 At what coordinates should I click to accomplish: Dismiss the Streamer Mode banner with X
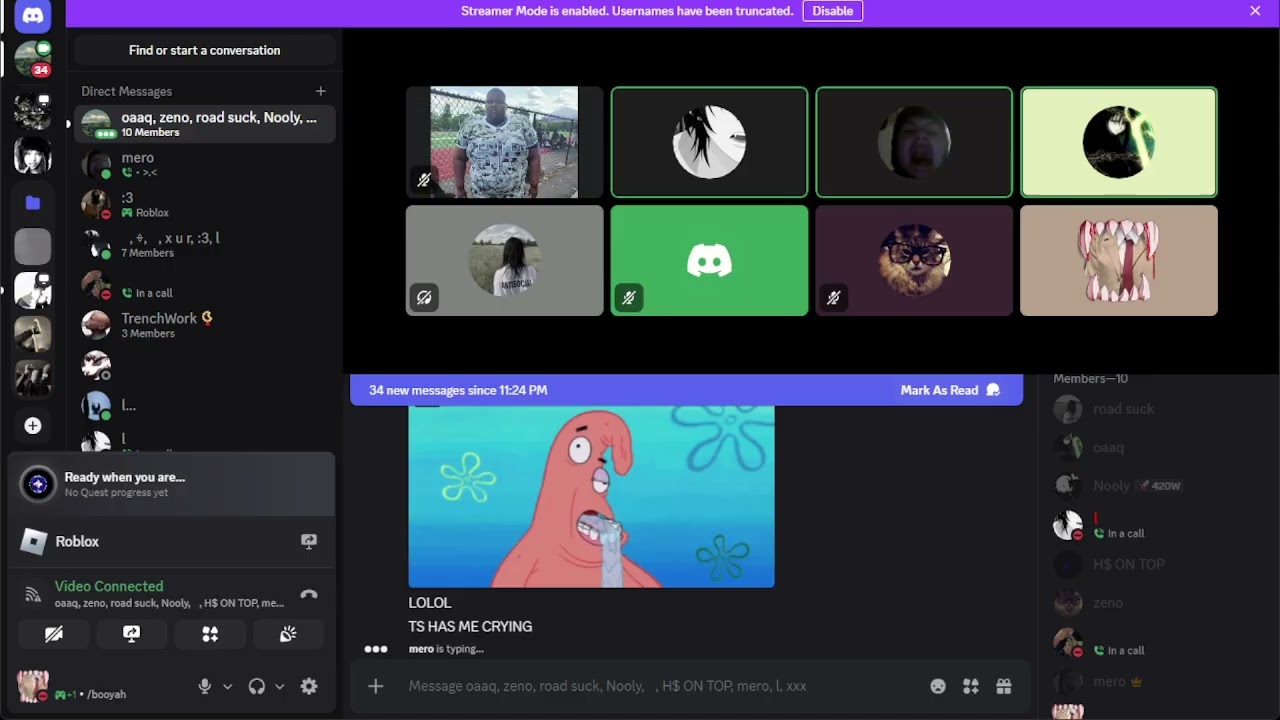[1255, 11]
